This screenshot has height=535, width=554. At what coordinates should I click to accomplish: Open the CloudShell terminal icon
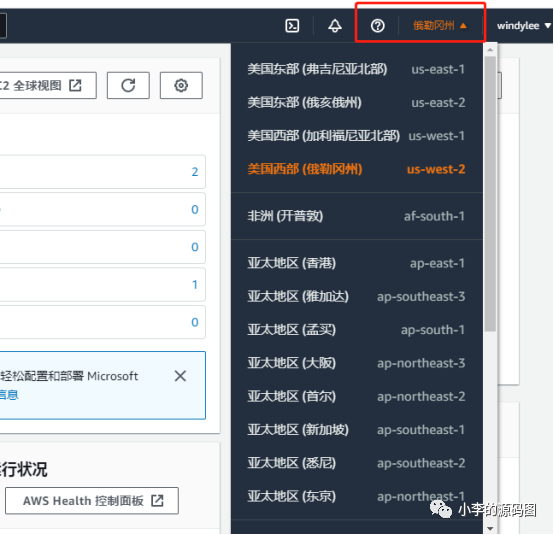coord(292,26)
